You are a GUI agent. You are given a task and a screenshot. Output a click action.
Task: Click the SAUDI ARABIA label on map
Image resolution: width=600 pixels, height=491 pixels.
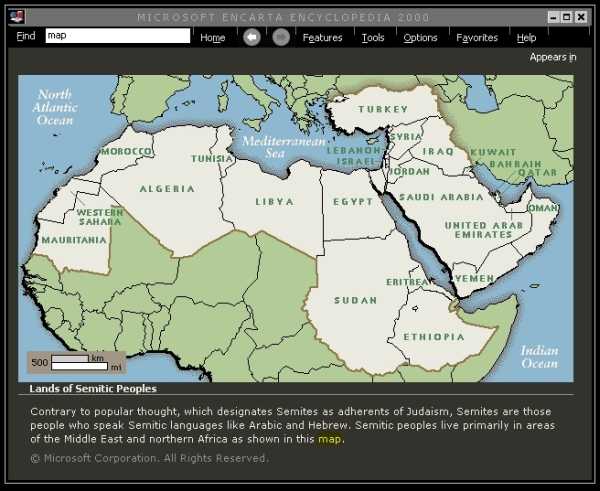coord(441,197)
